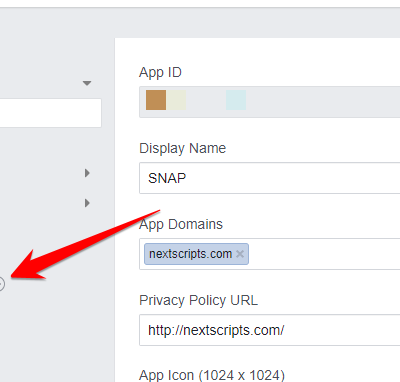Image resolution: width=400 pixels, height=382 pixels.
Task: Click the Display Name field containing SNAP
Action: tap(269, 178)
